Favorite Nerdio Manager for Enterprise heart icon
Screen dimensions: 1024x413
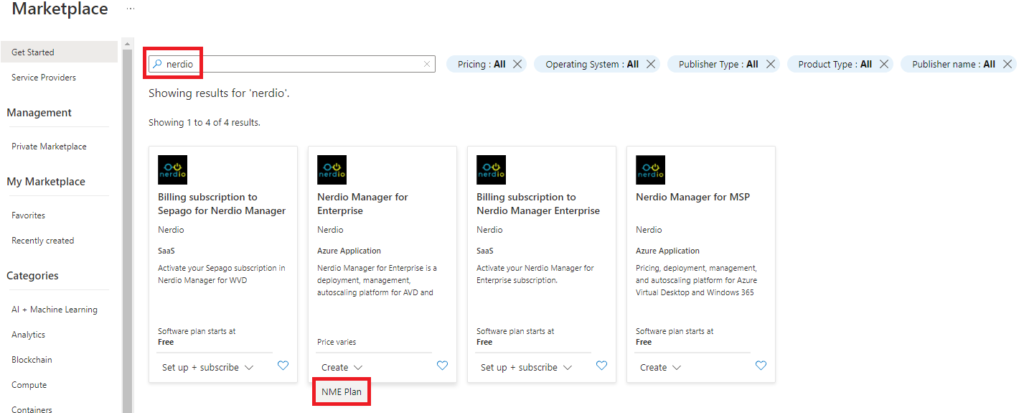point(442,366)
